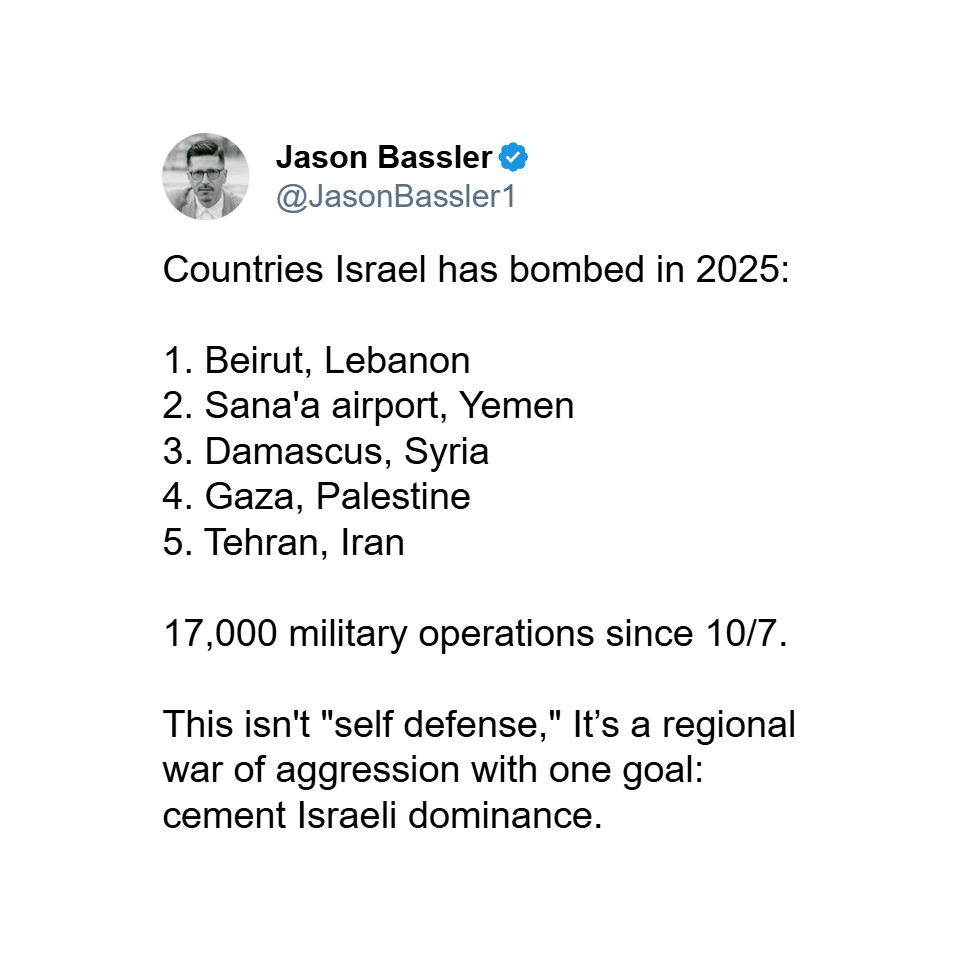The image size is (971, 971).
Task: Open the Jason Bassler display name
Action: 384,157
